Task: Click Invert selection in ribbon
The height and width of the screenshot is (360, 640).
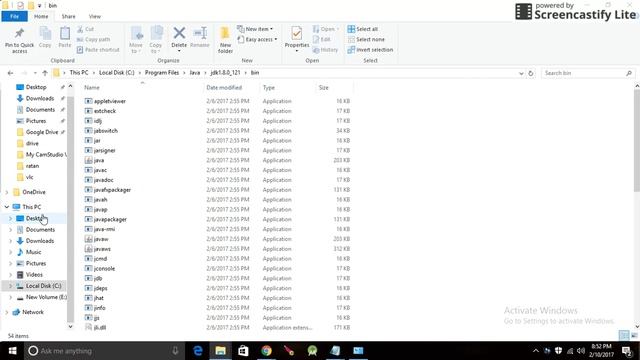Action: (x=370, y=49)
